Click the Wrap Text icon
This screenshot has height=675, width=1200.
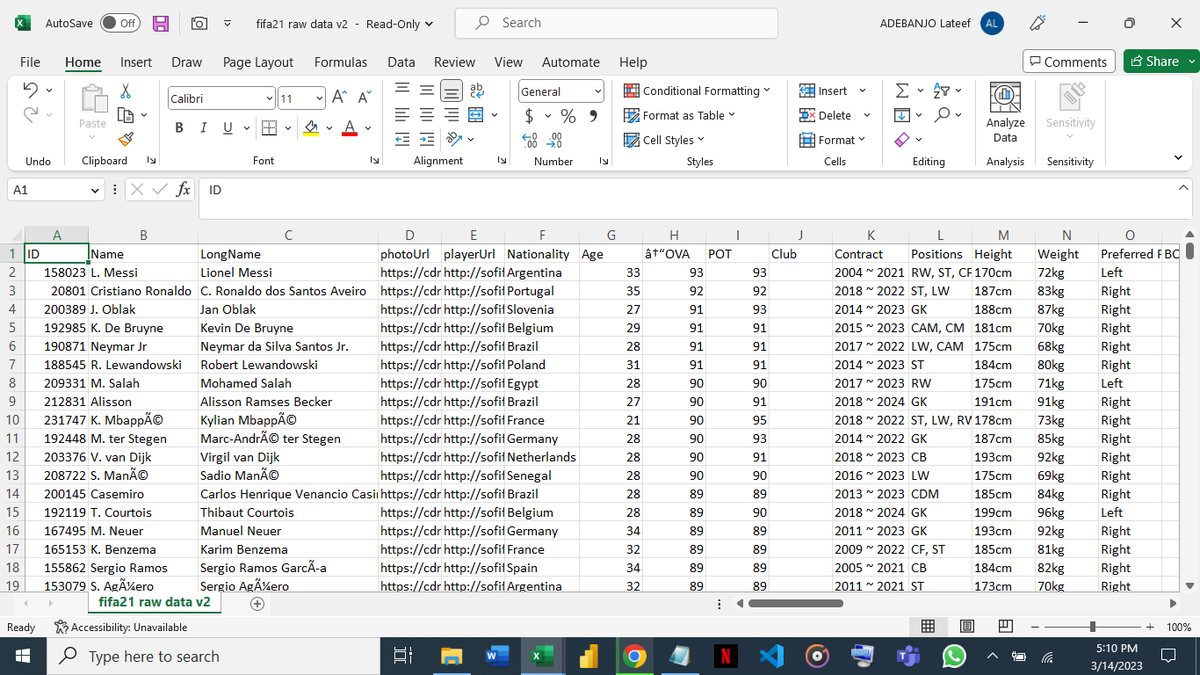[477, 92]
